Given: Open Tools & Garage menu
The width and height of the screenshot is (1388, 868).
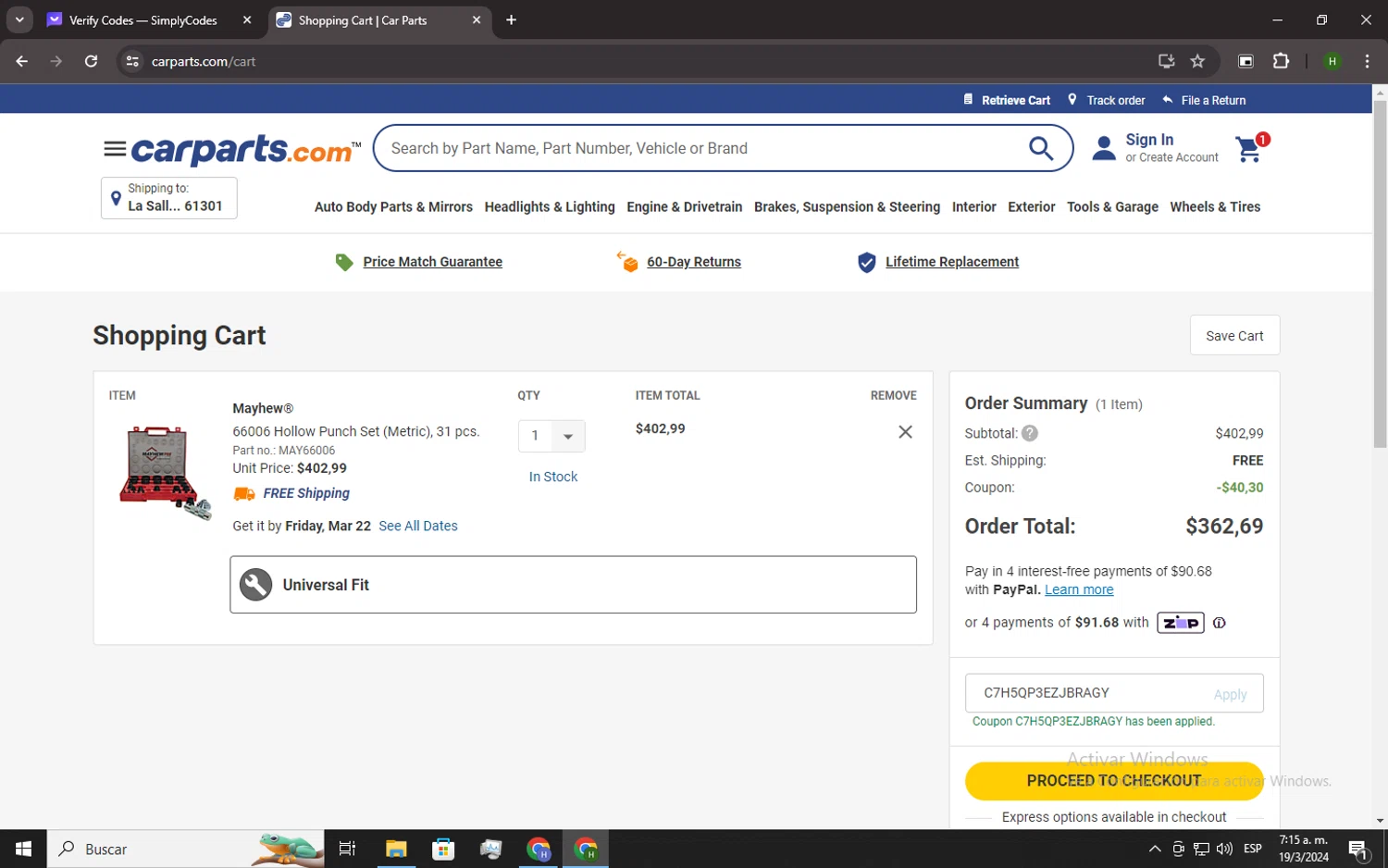Looking at the screenshot, I should click(1112, 207).
